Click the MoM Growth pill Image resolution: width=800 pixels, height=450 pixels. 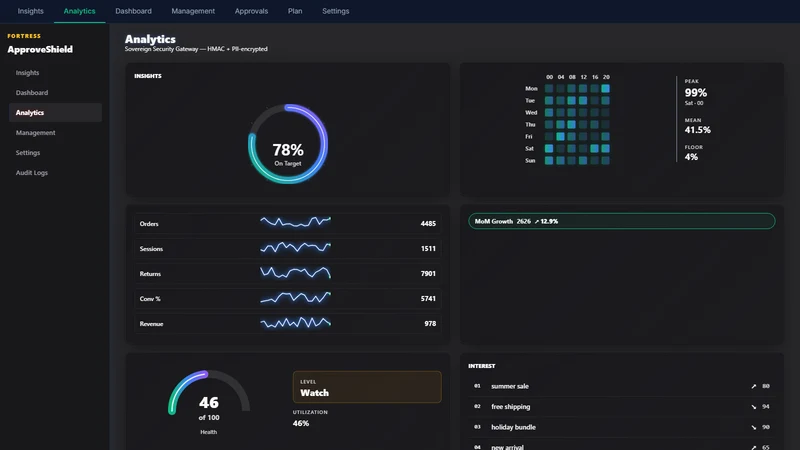(x=621, y=221)
